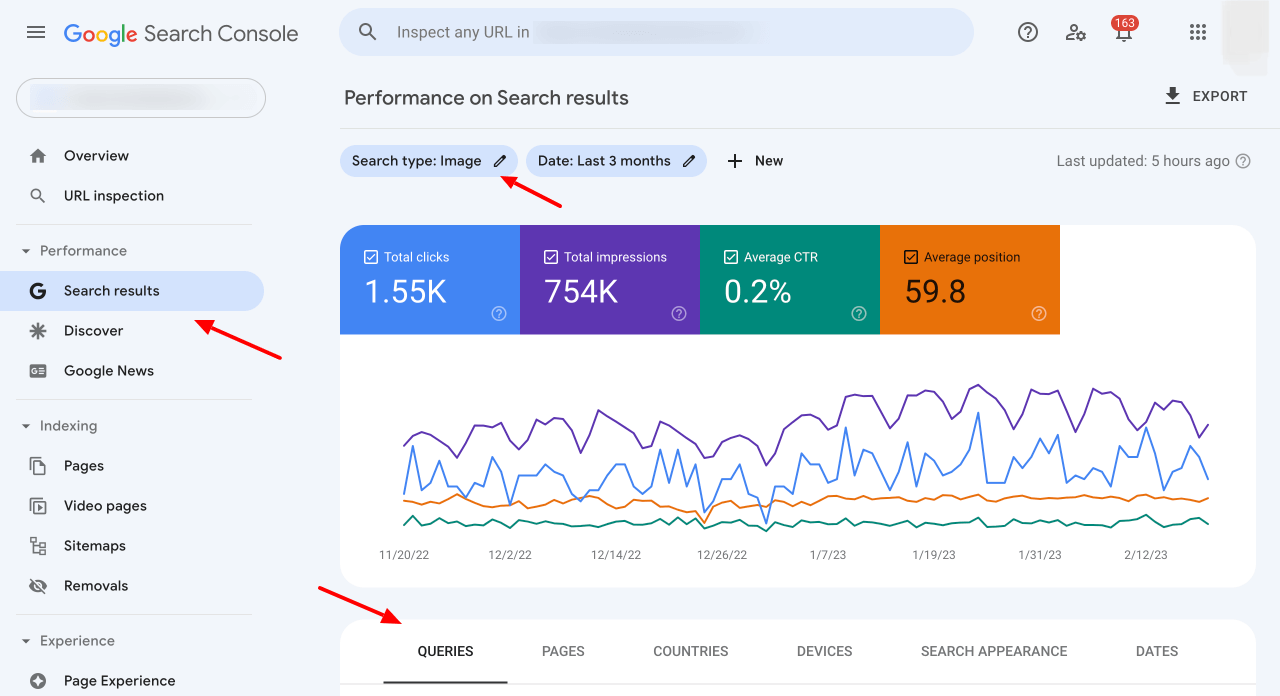Screen dimensions: 1280x696
Task: Toggle the Total impressions checkbox
Action: coord(551,257)
